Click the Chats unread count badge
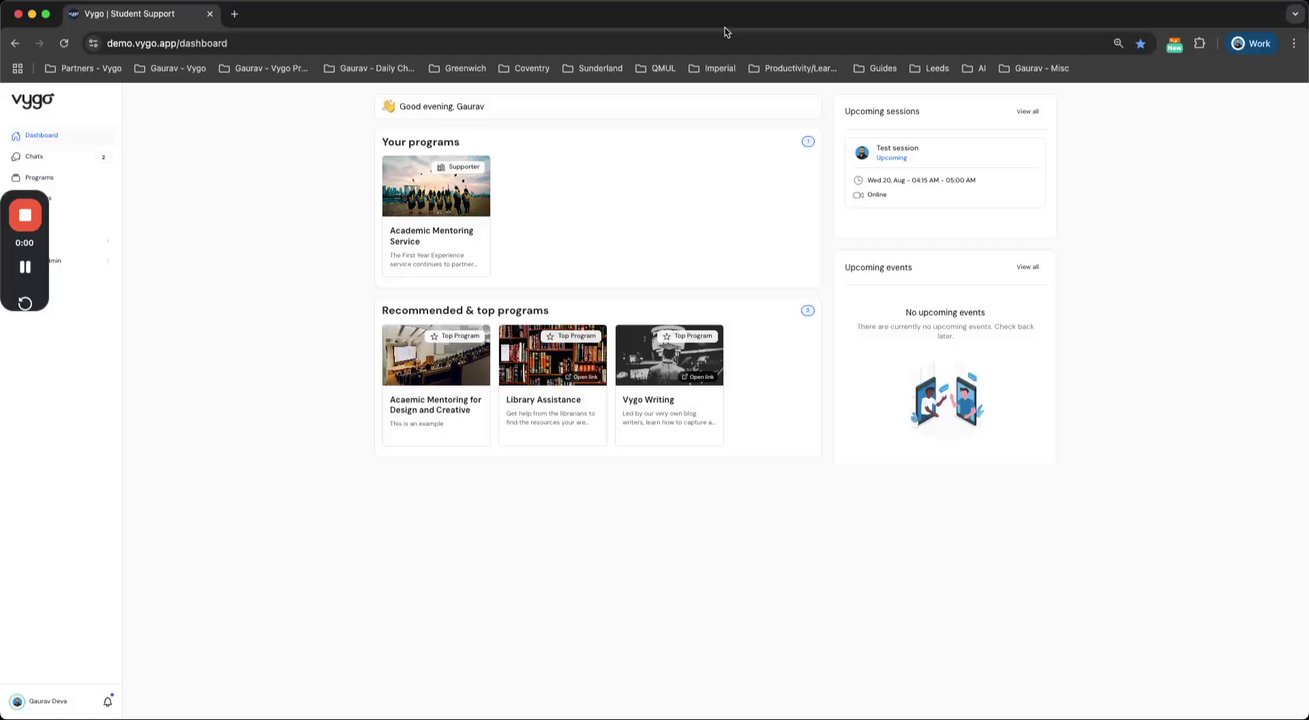1309x720 pixels. click(103, 157)
